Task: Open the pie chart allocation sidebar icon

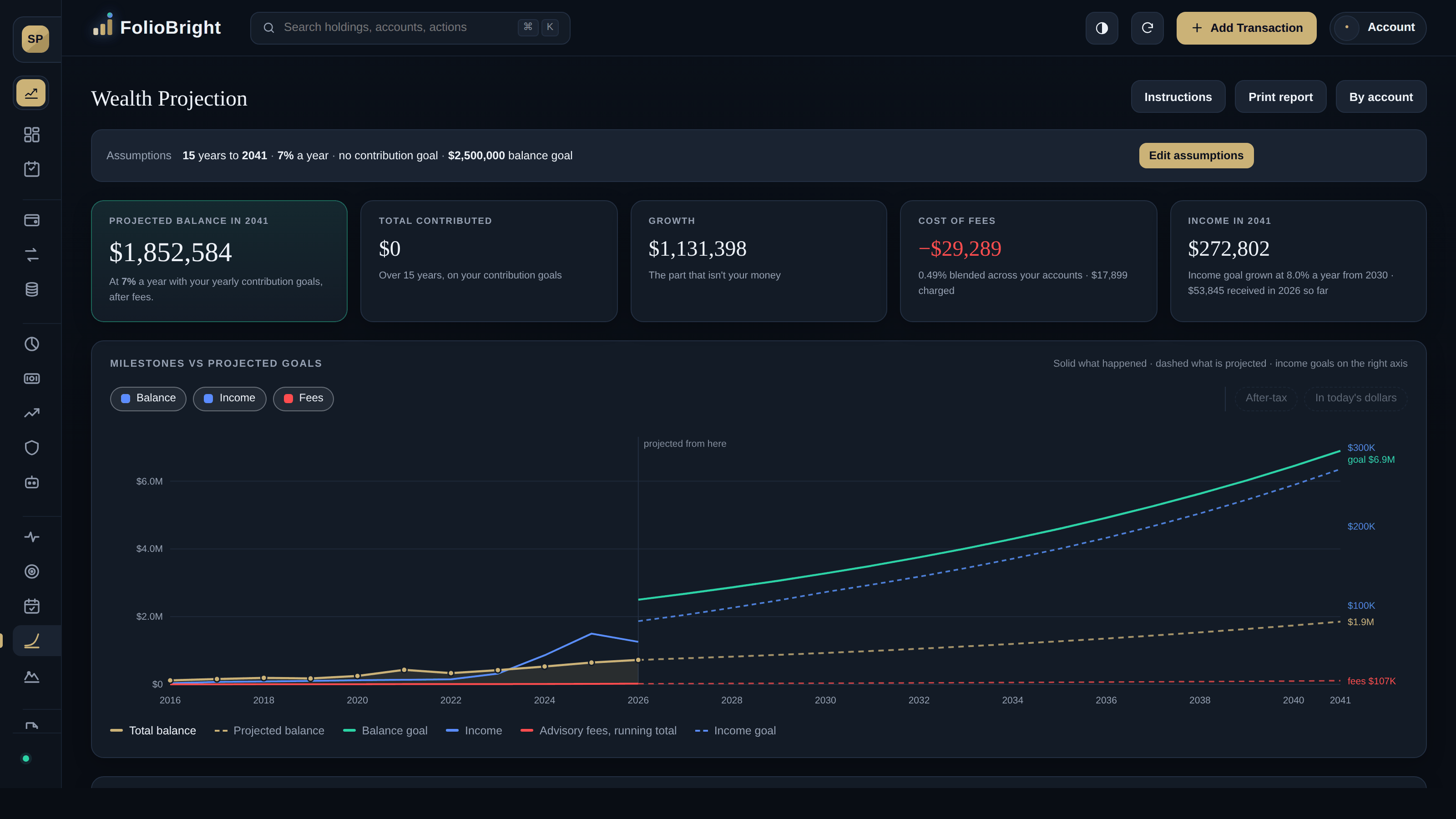Action: coord(32,344)
